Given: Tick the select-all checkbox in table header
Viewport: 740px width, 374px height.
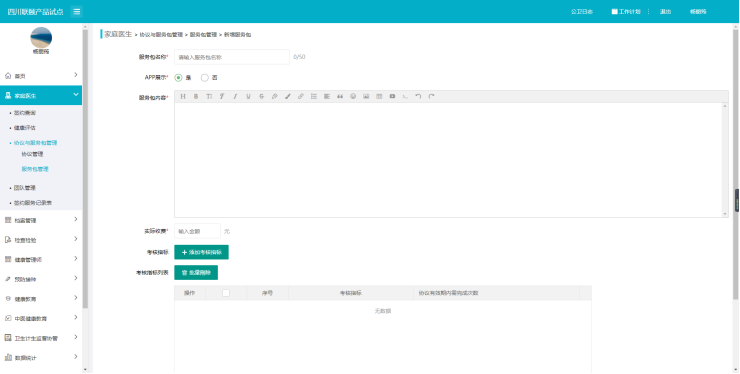Looking at the screenshot, I should (226, 293).
